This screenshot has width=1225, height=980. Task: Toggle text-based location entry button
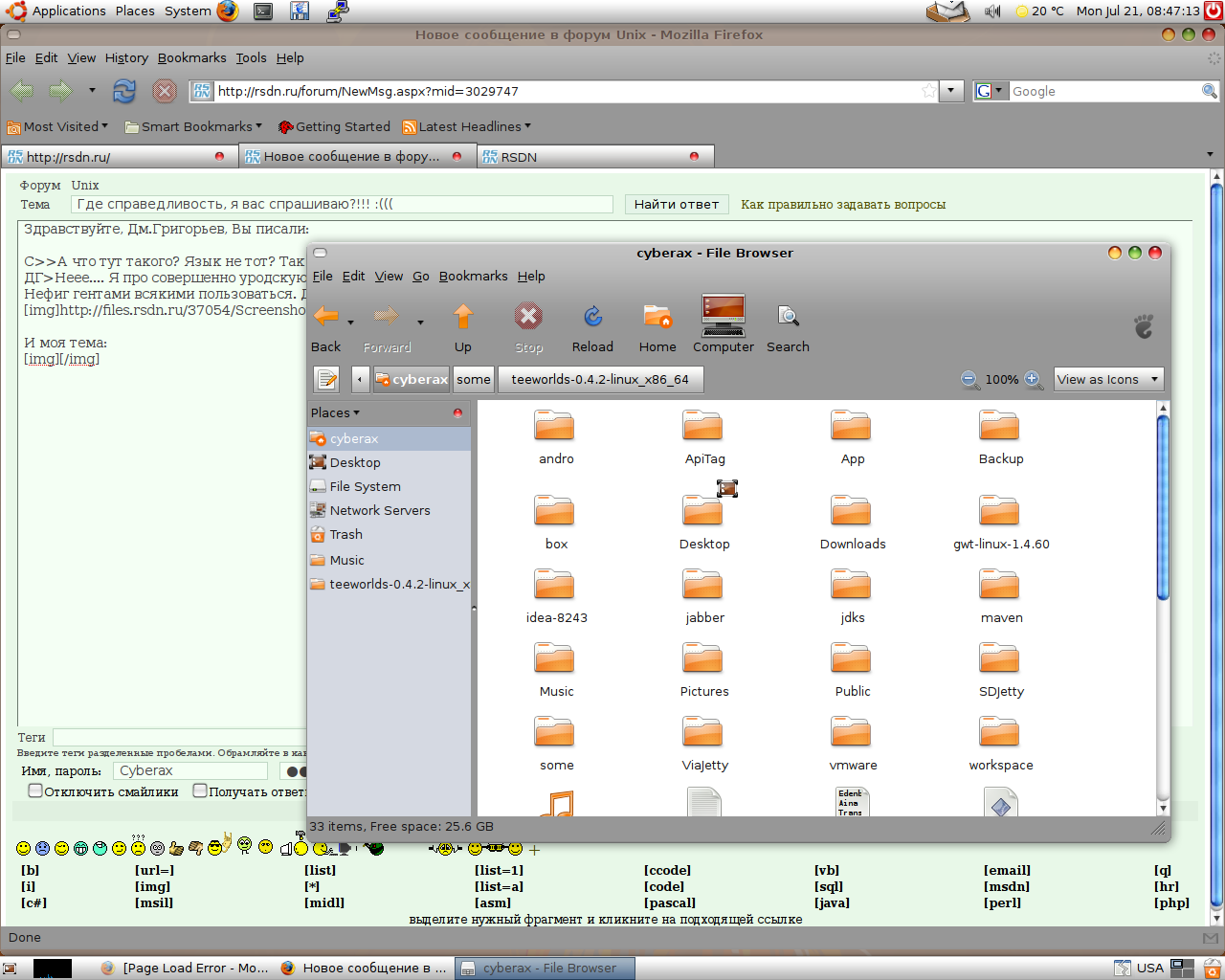tap(327, 380)
